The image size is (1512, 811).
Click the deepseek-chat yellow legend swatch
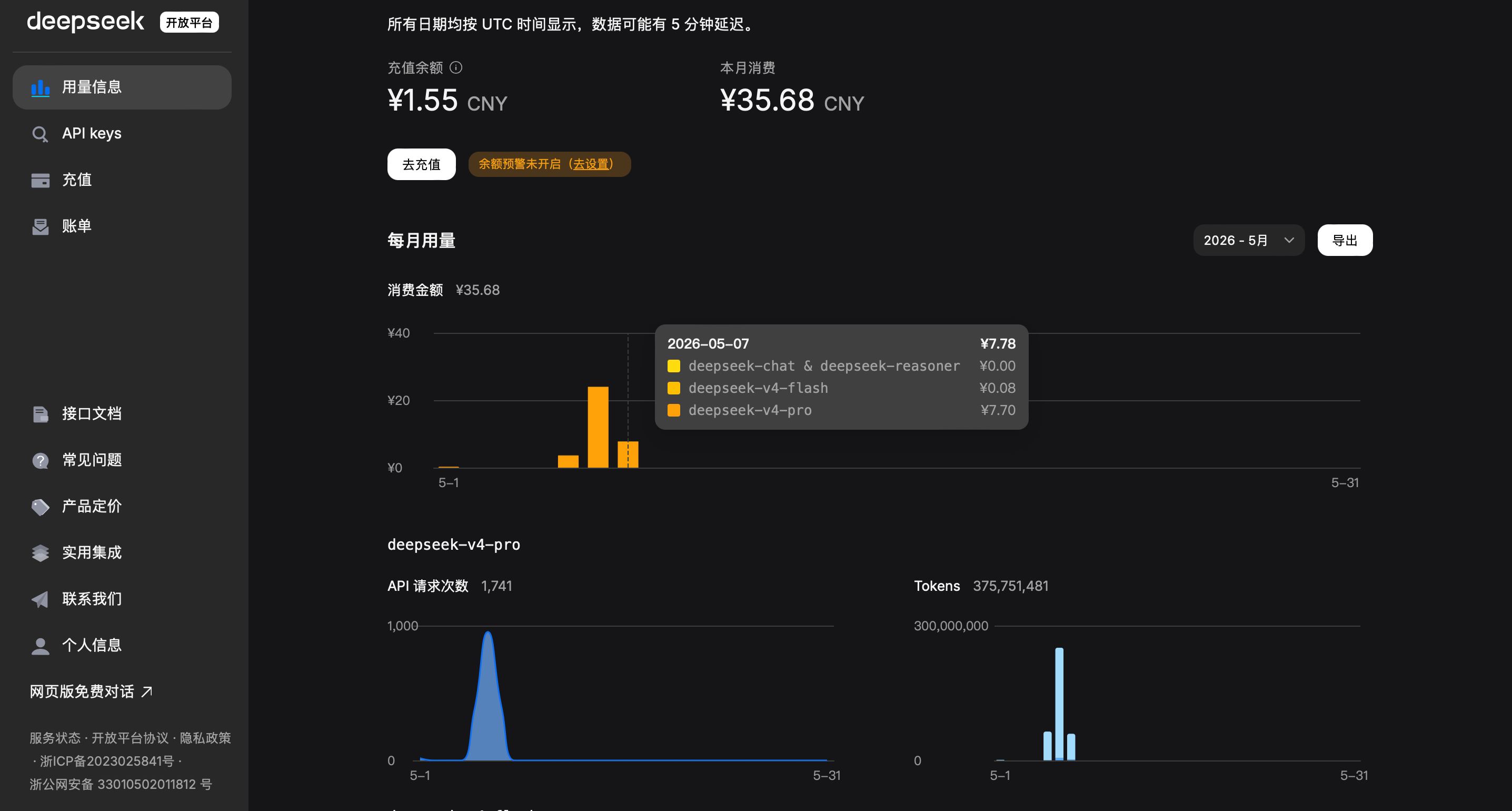(674, 366)
